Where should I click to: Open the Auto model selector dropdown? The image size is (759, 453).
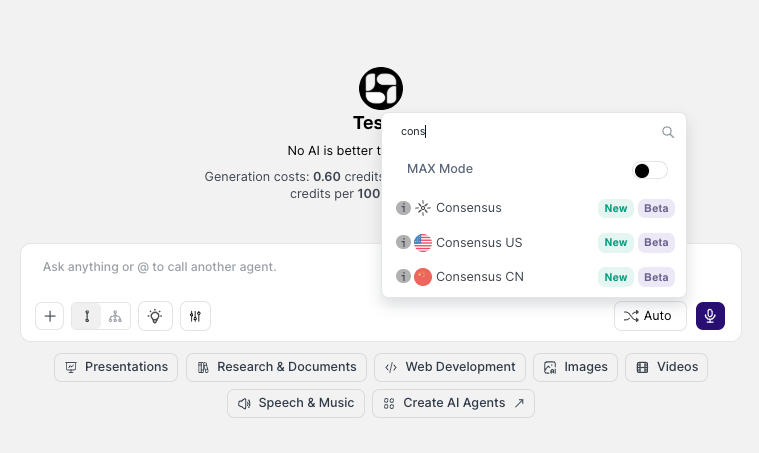[x=650, y=316]
